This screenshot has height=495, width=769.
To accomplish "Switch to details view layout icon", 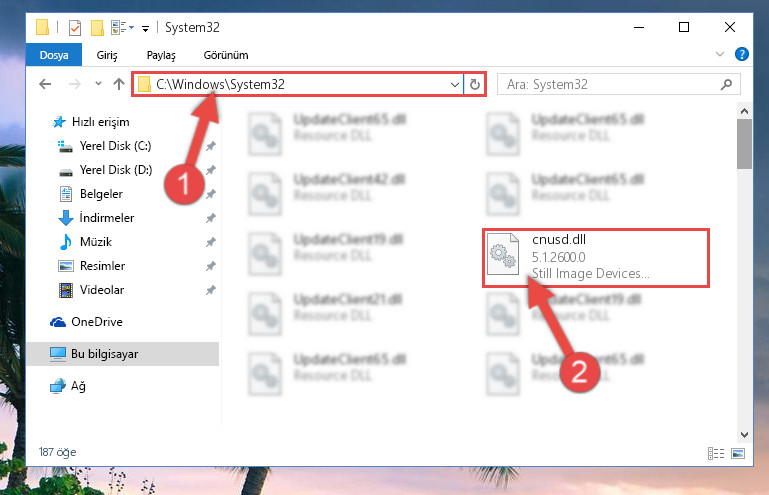I will (716, 453).
